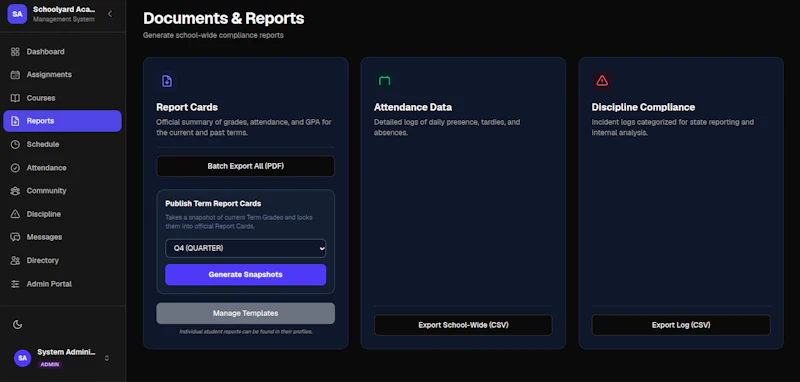Click Export School-Wide (CSV) button
This screenshot has height=382, width=800.
point(463,325)
